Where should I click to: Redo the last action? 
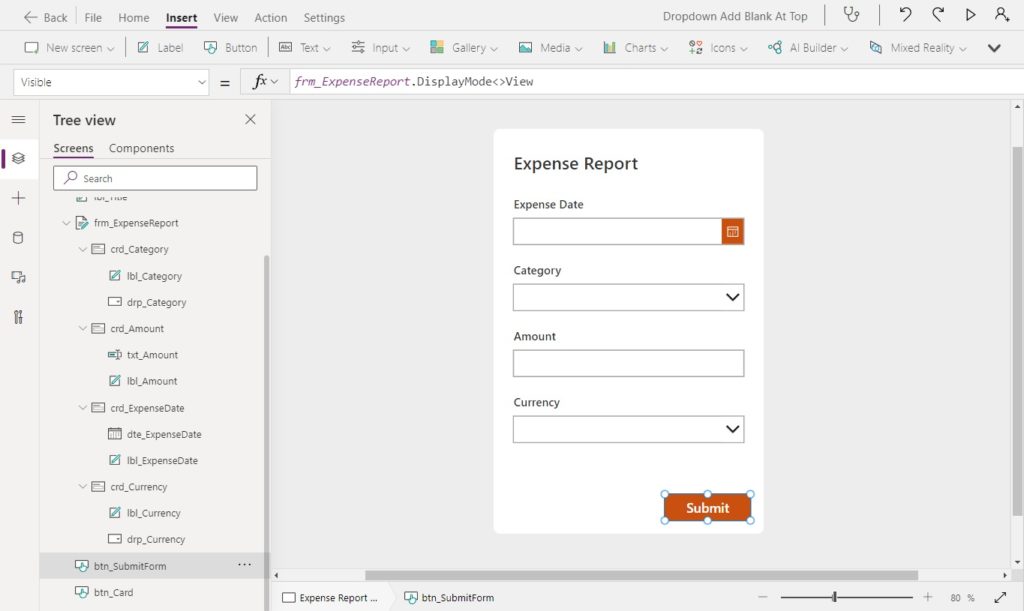click(x=938, y=14)
